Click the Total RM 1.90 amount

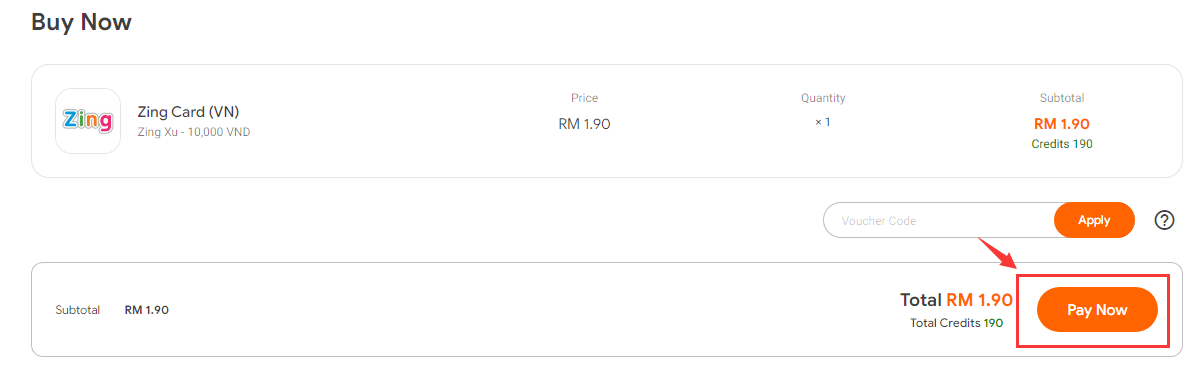[x=956, y=299]
